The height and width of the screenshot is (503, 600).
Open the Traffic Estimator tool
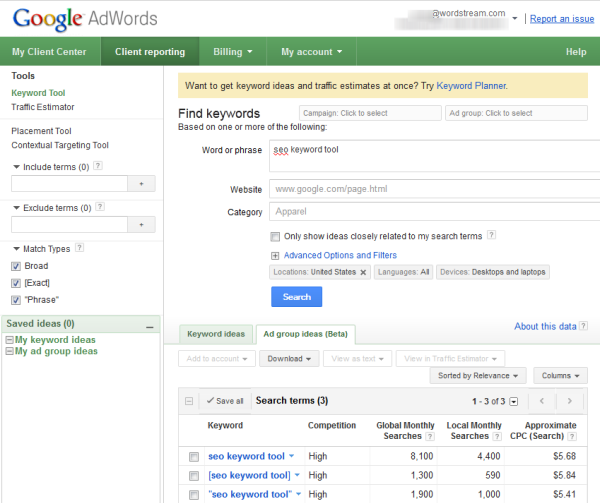click(x=43, y=107)
